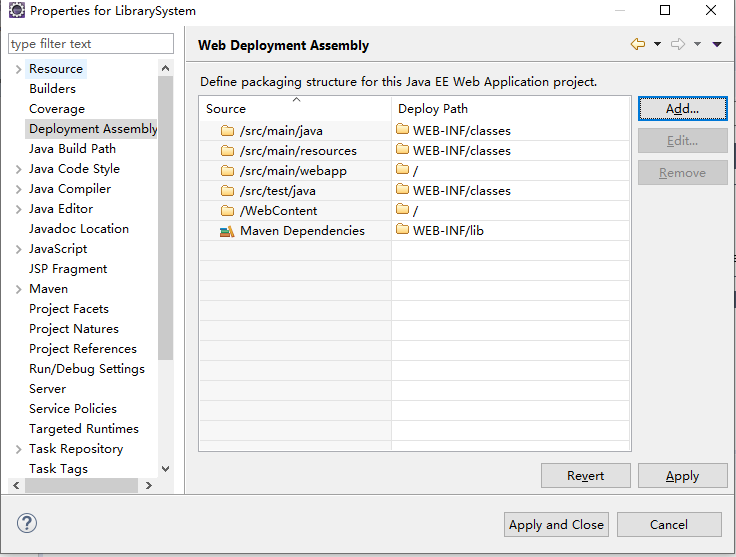Screen dimensions: 736x557
Task: Expand the Maven tree node
Action: (x=19, y=289)
